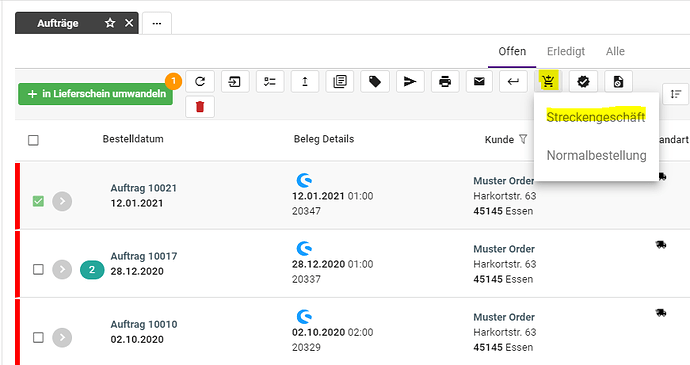Image resolution: width=690 pixels, height=365 pixels.
Task: Click the return arrow toolbar icon
Action: (x=513, y=81)
